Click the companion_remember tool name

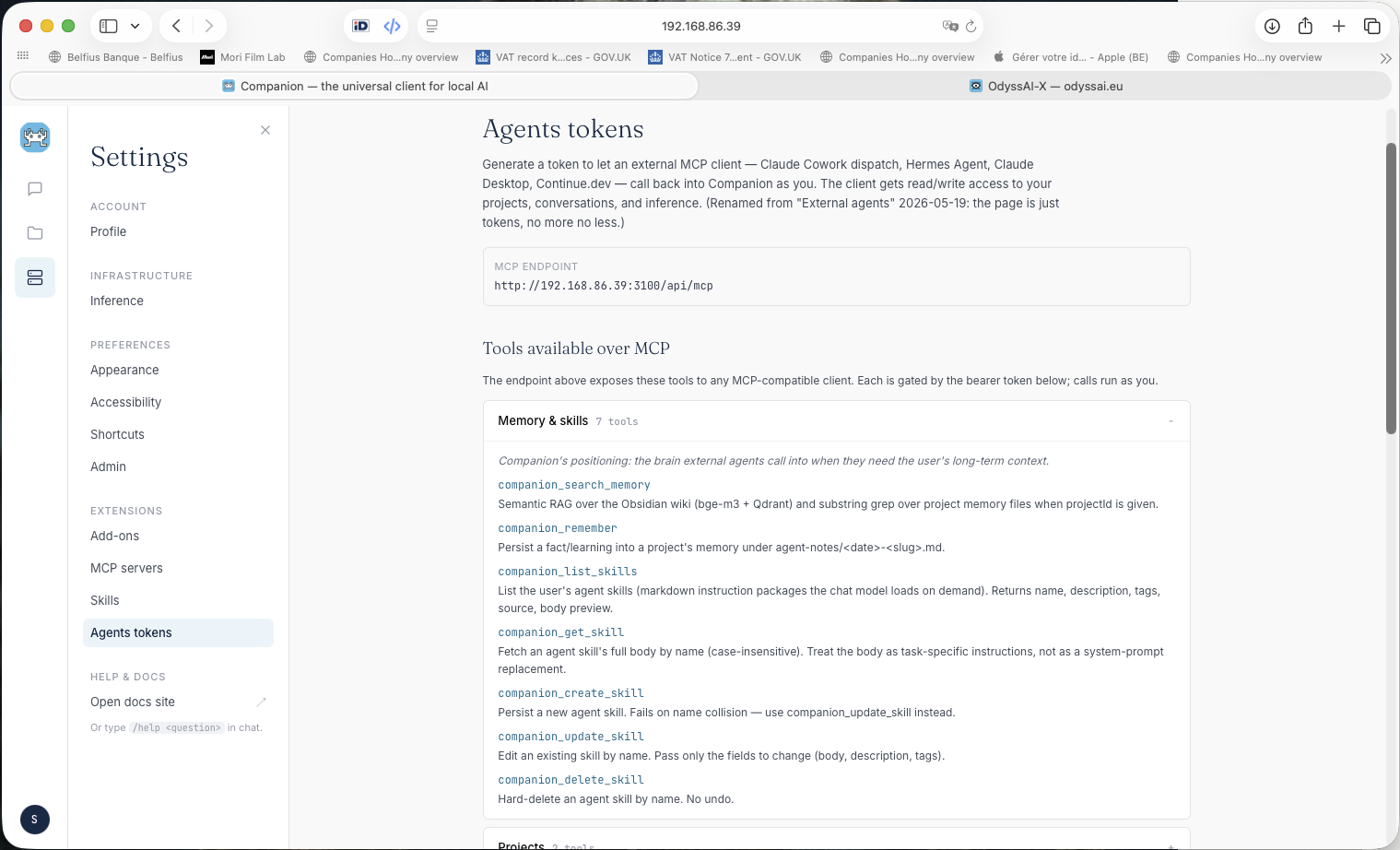[x=558, y=528]
